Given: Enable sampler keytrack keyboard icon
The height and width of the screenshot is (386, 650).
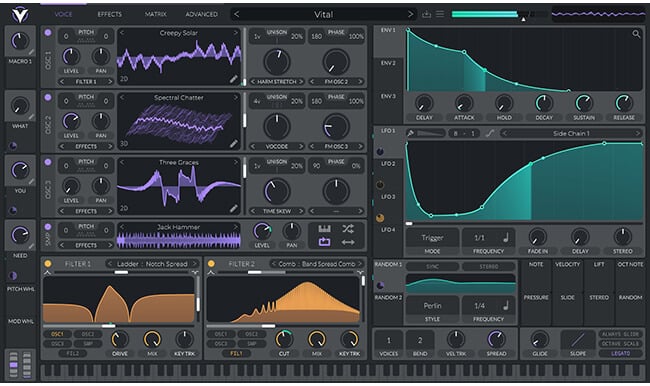Looking at the screenshot, I should (324, 228).
